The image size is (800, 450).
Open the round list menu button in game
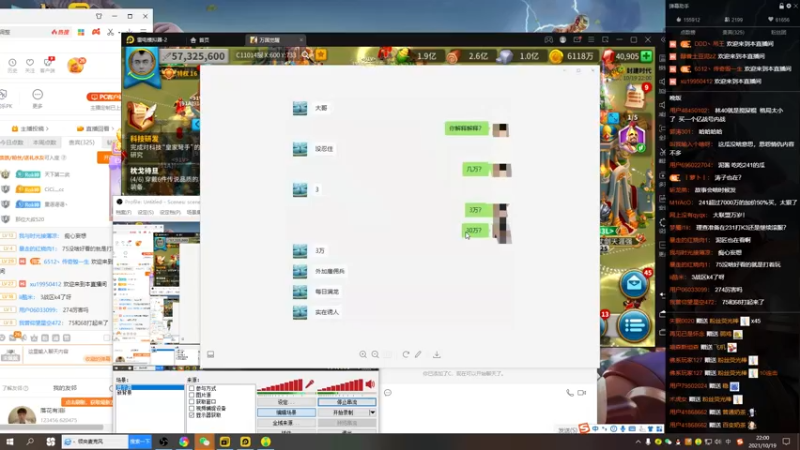click(634, 324)
